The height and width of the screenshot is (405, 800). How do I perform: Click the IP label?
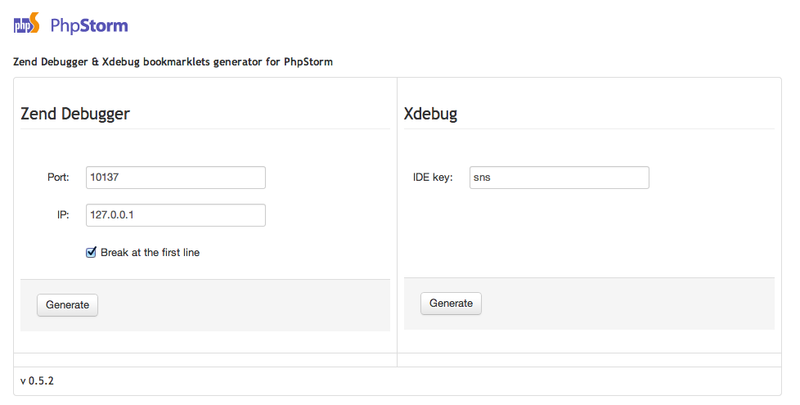63,215
